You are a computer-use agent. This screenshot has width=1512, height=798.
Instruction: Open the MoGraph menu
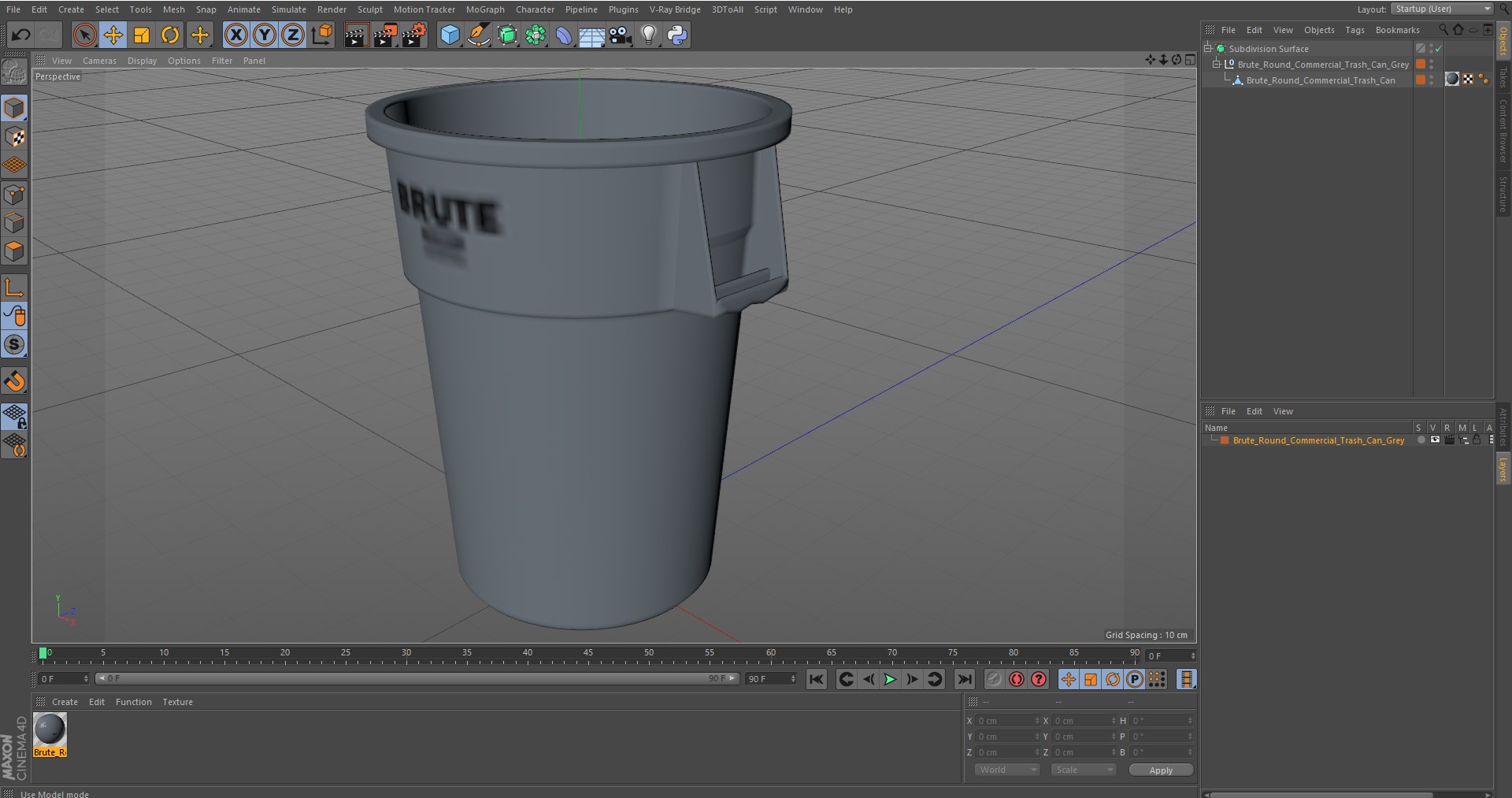485,9
